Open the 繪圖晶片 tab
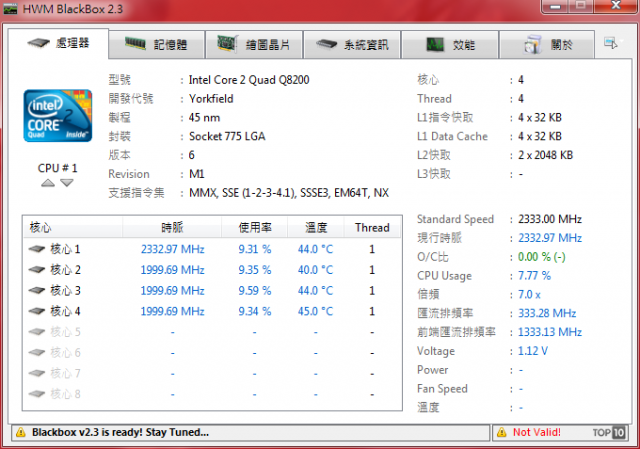This screenshot has height=449, width=640. 254,44
